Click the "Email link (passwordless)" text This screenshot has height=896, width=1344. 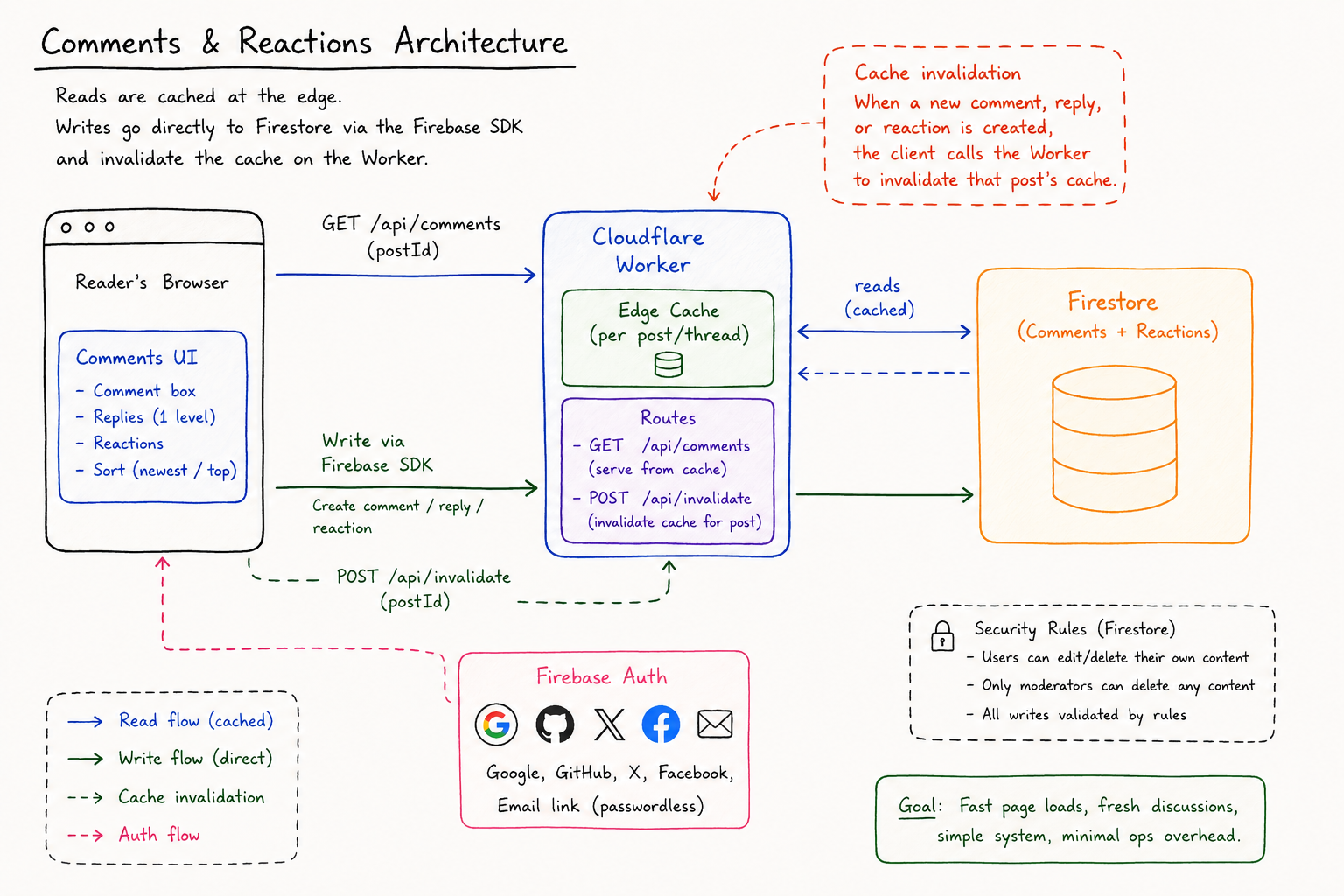click(x=600, y=806)
